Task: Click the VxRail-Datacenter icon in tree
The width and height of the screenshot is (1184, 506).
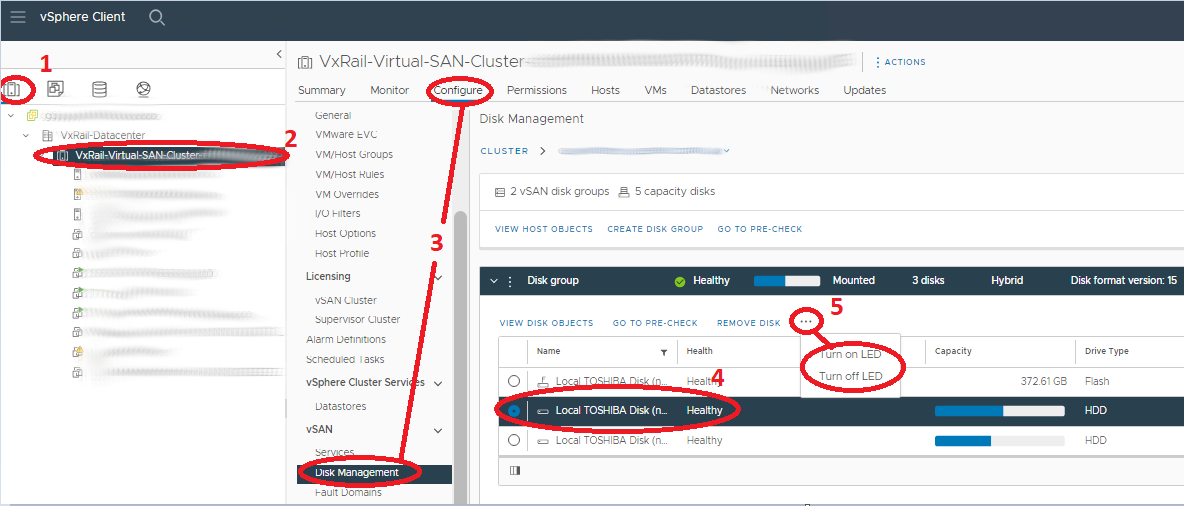Action: click(48, 135)
